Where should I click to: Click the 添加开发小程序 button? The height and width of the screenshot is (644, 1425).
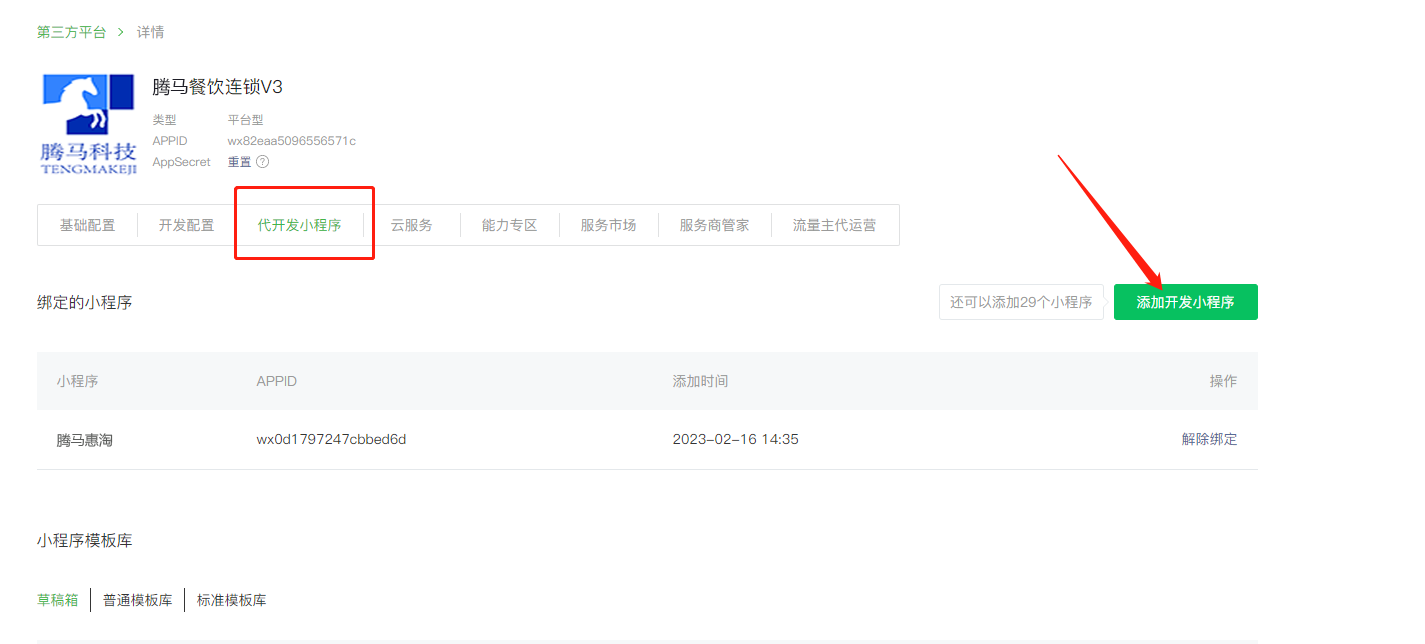1186,302
